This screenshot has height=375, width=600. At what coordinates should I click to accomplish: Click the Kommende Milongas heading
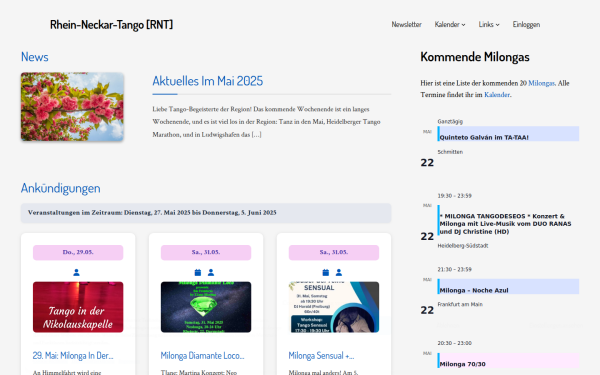475,57
